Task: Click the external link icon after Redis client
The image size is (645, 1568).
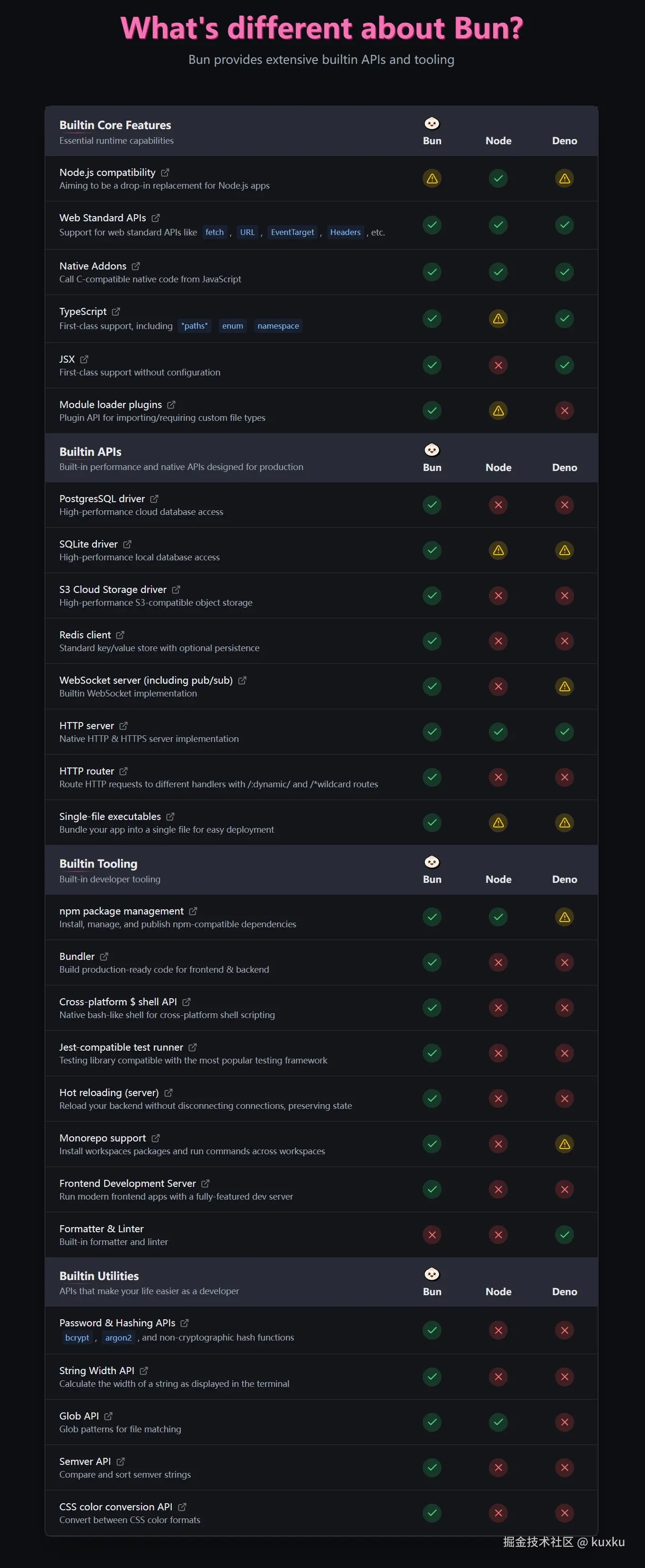Action: [x=120, y=635]
